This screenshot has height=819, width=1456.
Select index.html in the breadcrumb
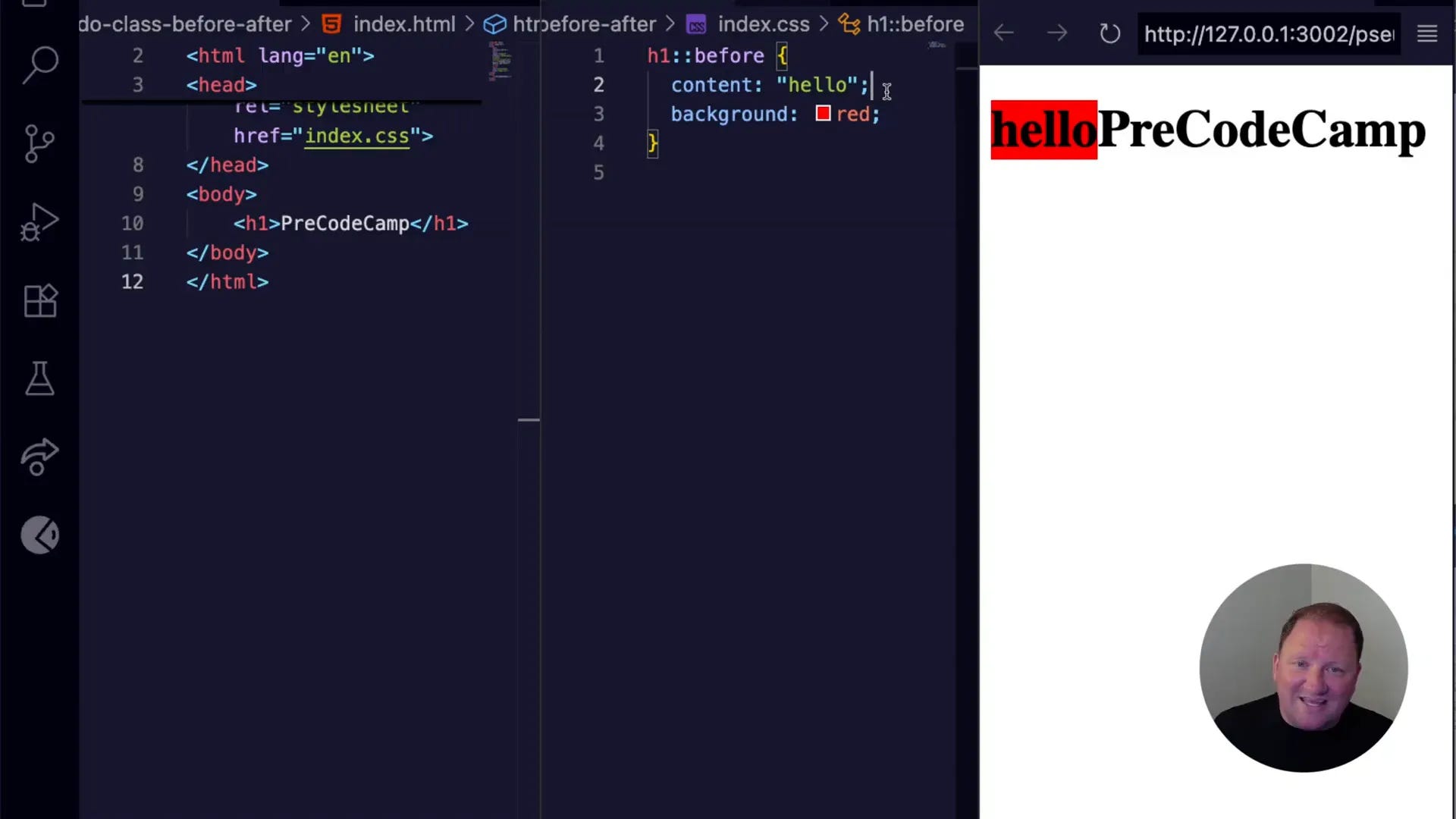(x=404, y=24)
